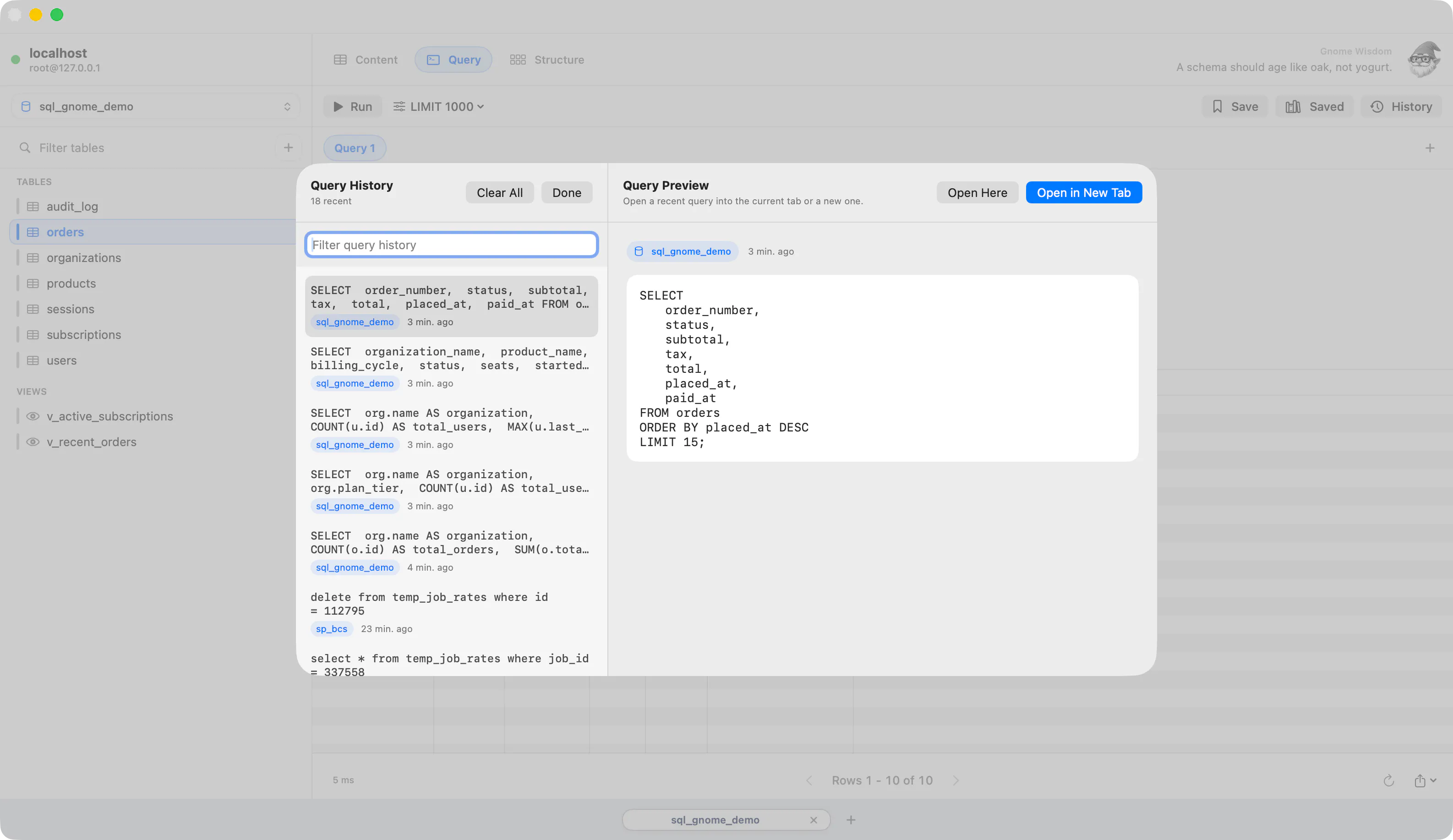The height and width of the screenshot is (840, 1453).
Task: Click the refresh results icon
Action: click(1389, 780)
